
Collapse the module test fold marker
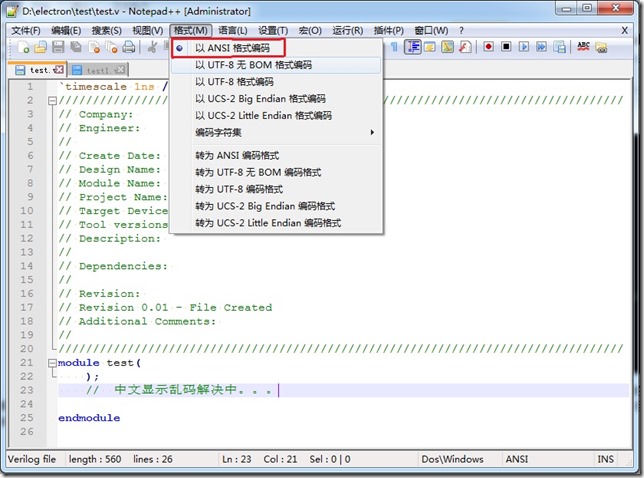pyautogui.click(x=50, y=362)
